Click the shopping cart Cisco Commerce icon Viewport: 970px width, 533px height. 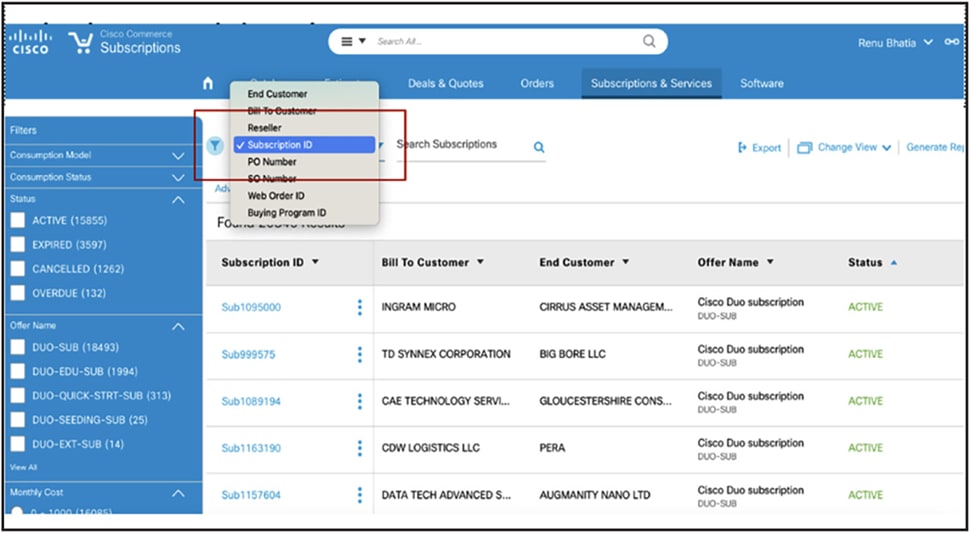click(x=80, y=43)
